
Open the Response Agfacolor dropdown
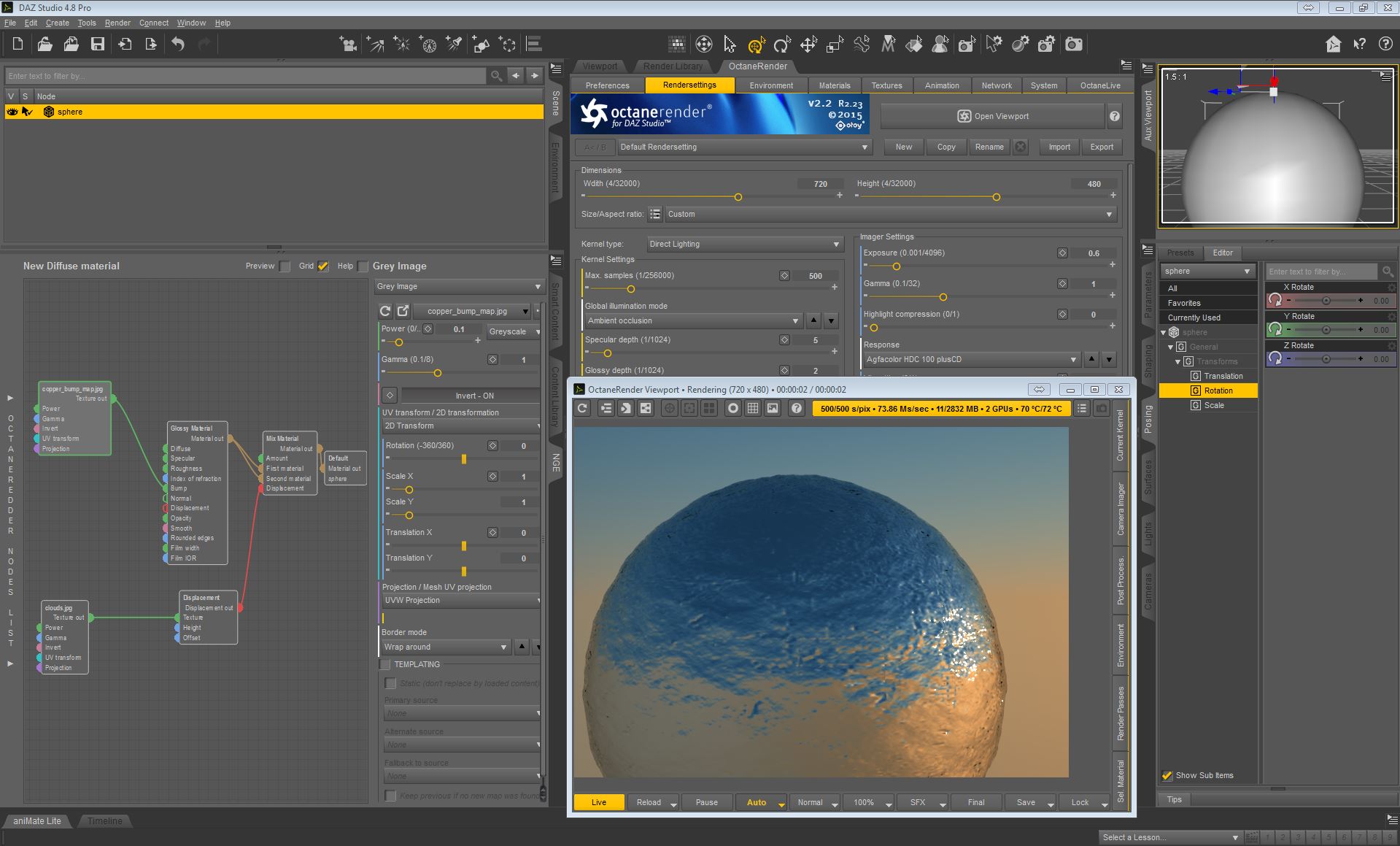(x=971, y=359)
